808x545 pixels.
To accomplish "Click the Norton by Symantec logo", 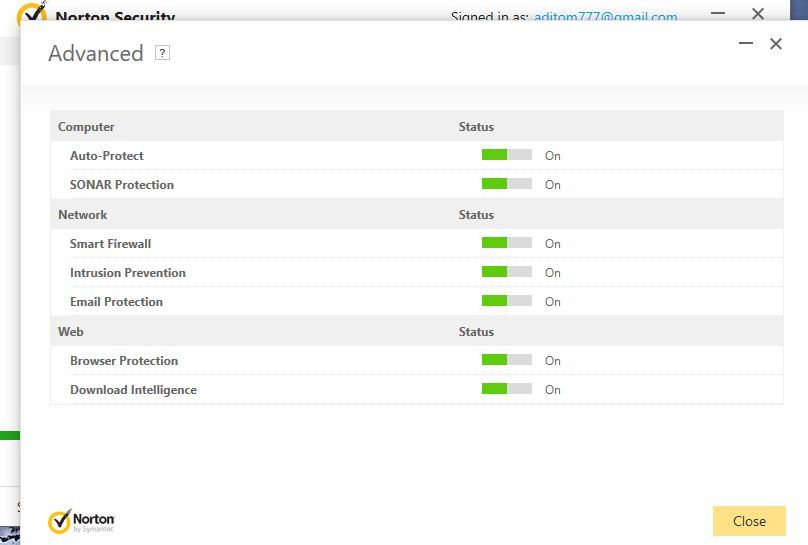I will click(x=81, y=521).
